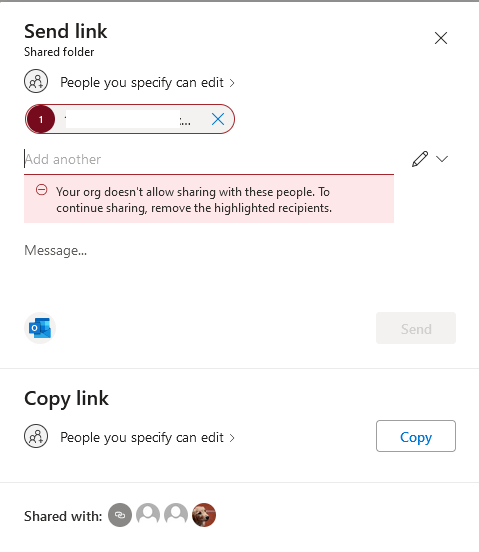Open Copy link 'People you specify can edit' settings
The image size is (479, 552).
[x=147, y=438]
